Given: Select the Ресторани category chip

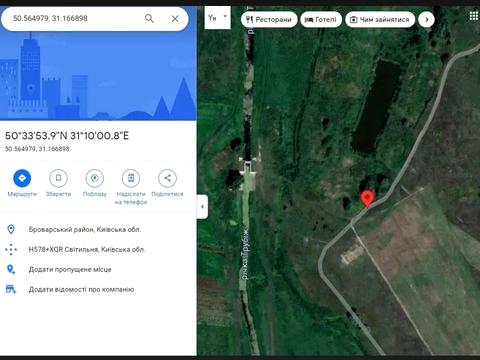Looking at the screenshot, I should tap(269, 19).
